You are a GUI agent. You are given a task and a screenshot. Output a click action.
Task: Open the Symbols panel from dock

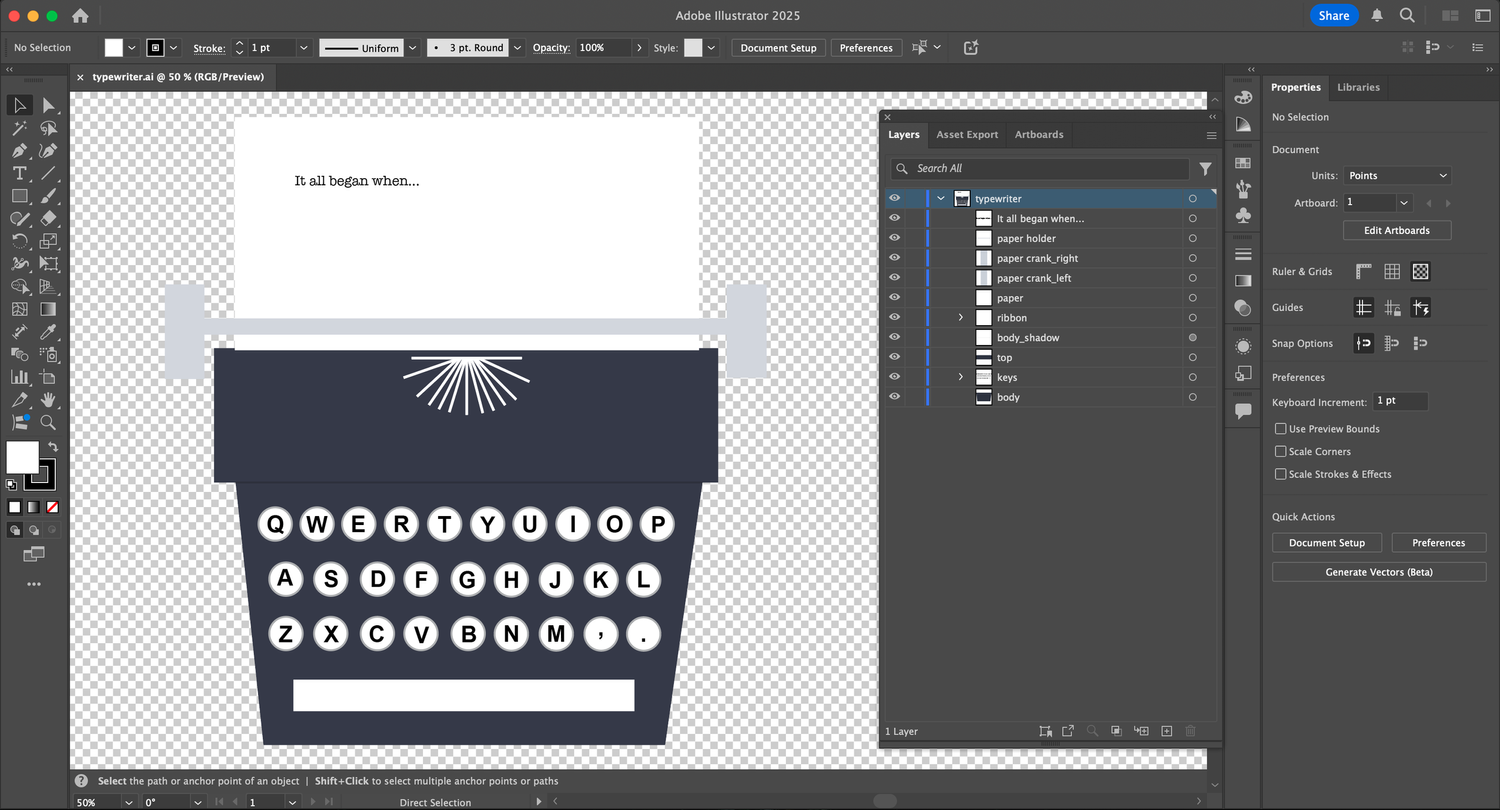[x=1243, y=215]
